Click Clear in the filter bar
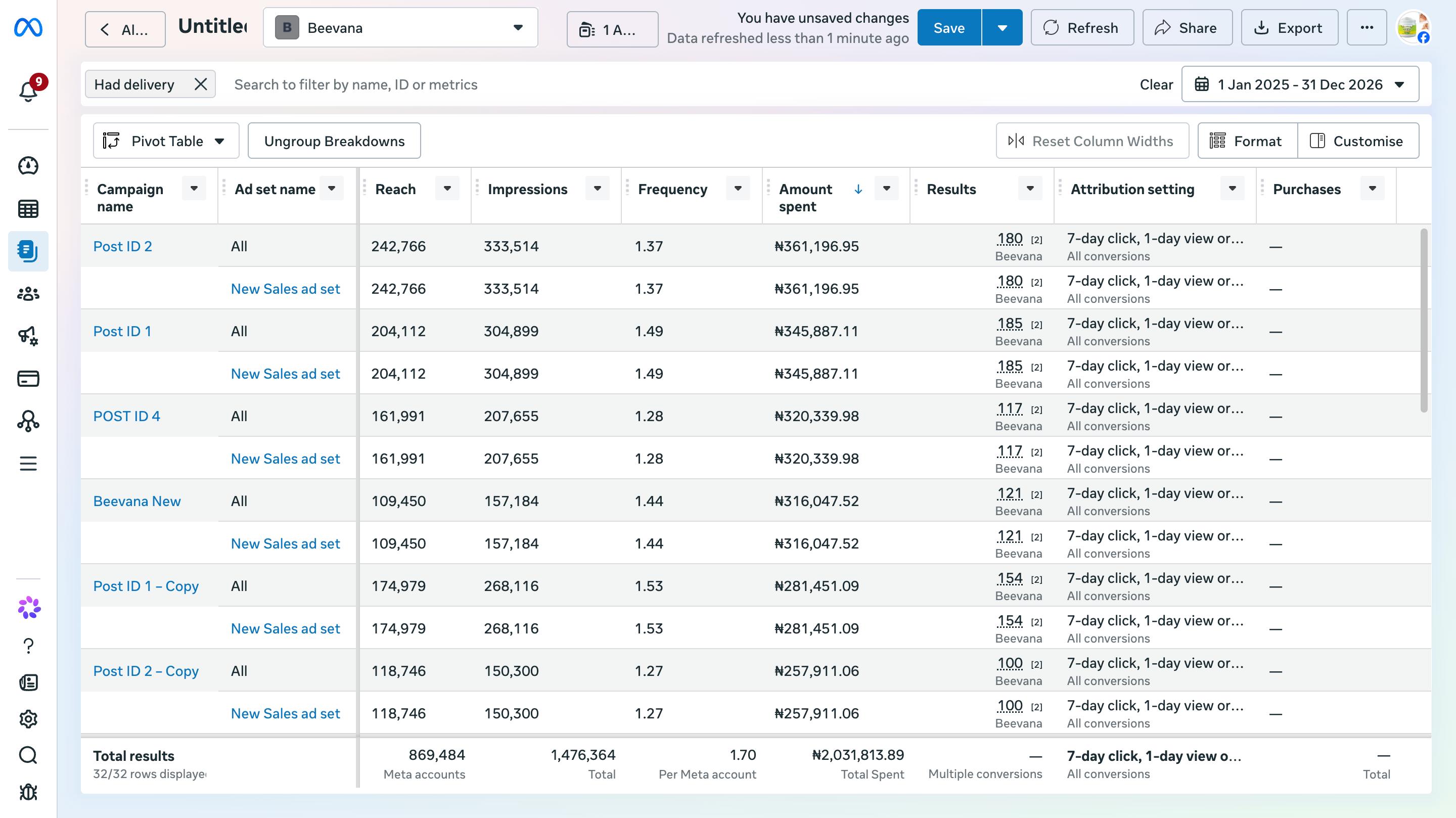Image resolution: width=1456 pixels, height=818 pixels. click(x=1156, y=84)
